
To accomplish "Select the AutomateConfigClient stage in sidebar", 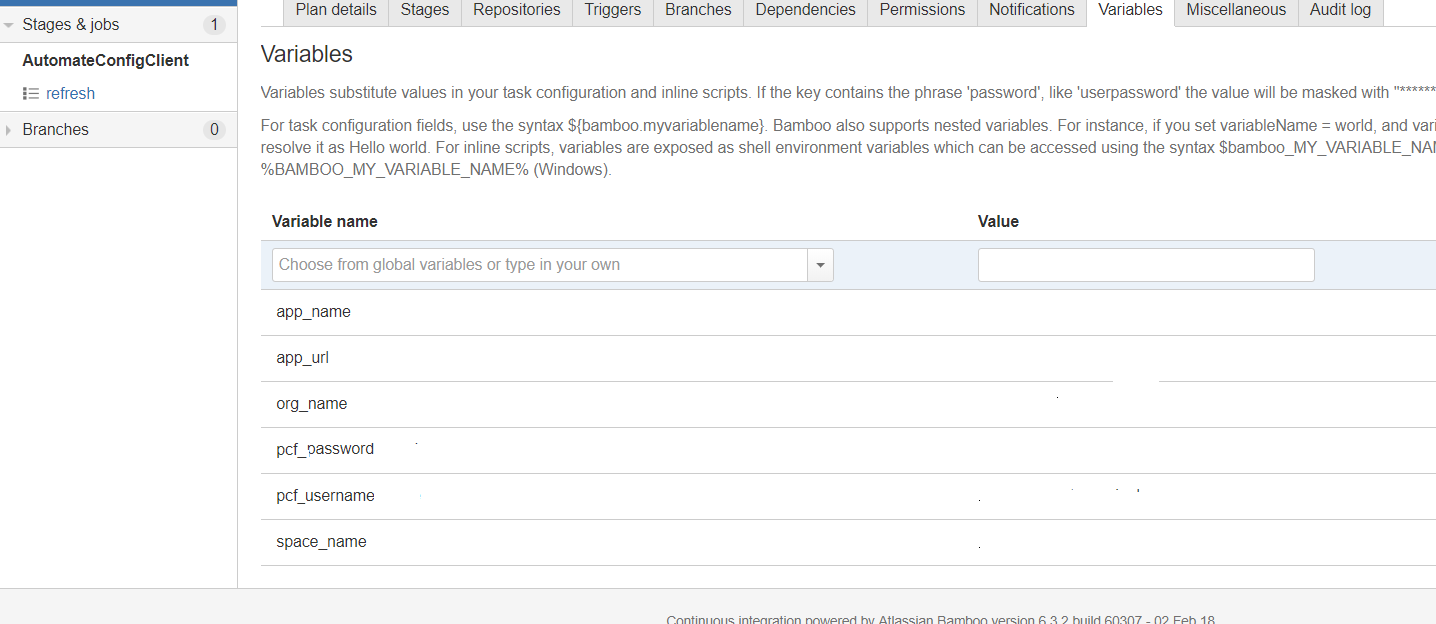I will coord(105,61).
